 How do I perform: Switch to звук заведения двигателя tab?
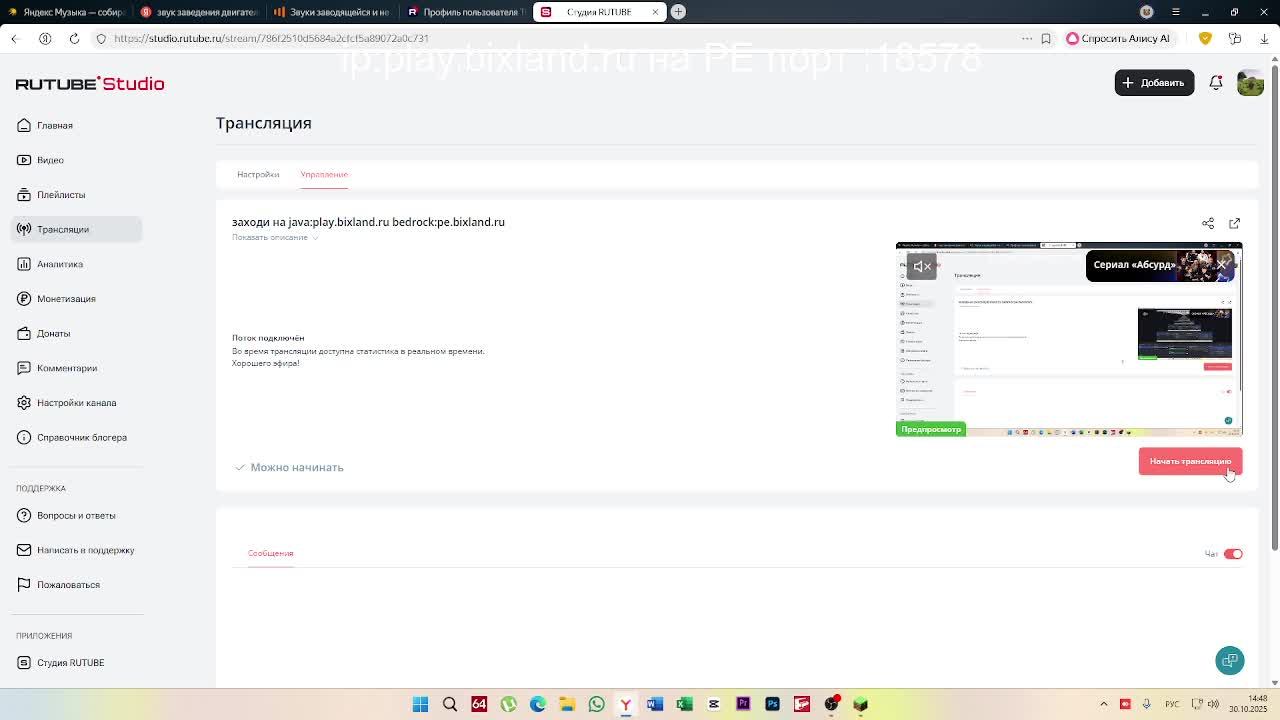(198, 12)
